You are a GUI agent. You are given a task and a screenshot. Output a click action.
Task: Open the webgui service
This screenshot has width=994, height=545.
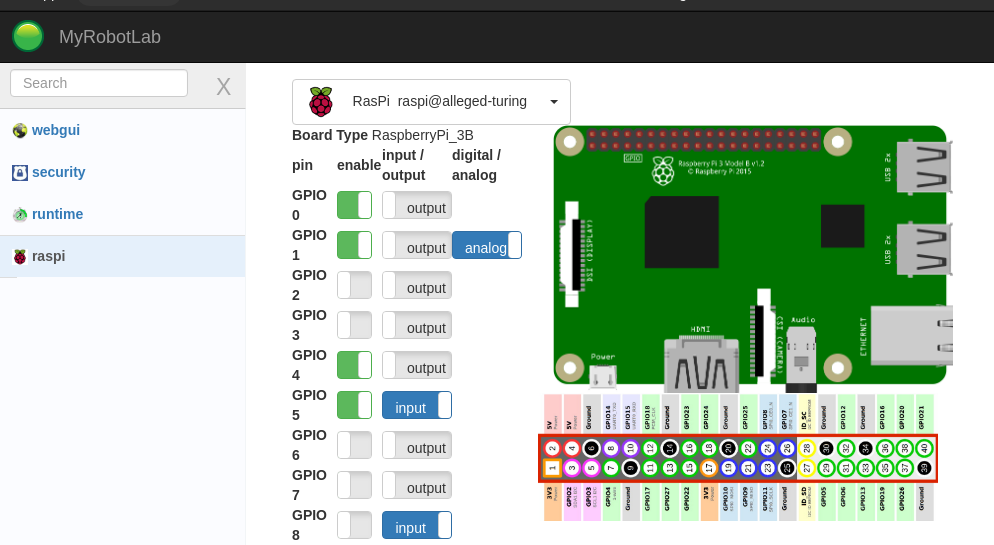point(56,130)
